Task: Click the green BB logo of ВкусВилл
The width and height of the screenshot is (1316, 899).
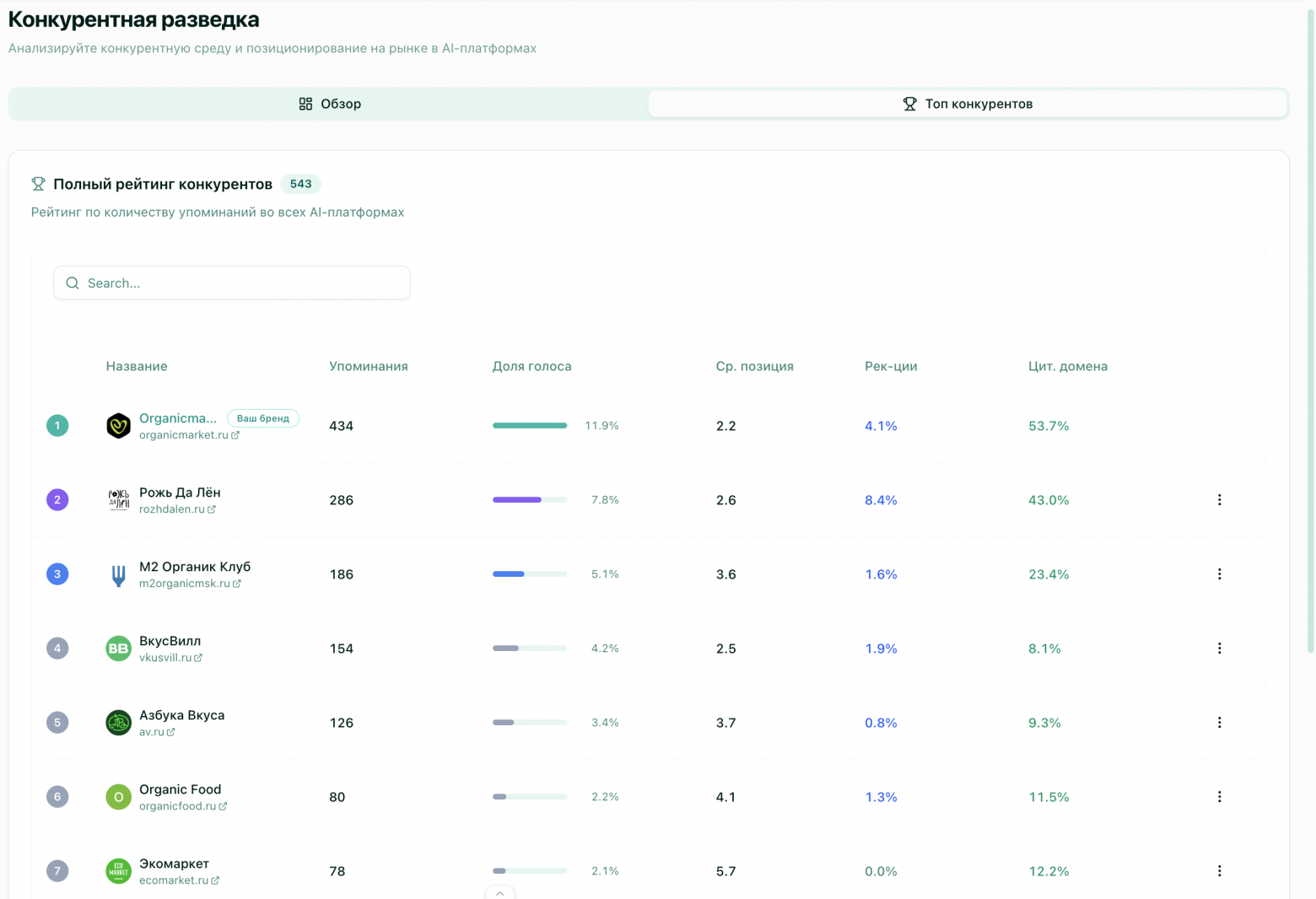Action: (x=118, y=648)
